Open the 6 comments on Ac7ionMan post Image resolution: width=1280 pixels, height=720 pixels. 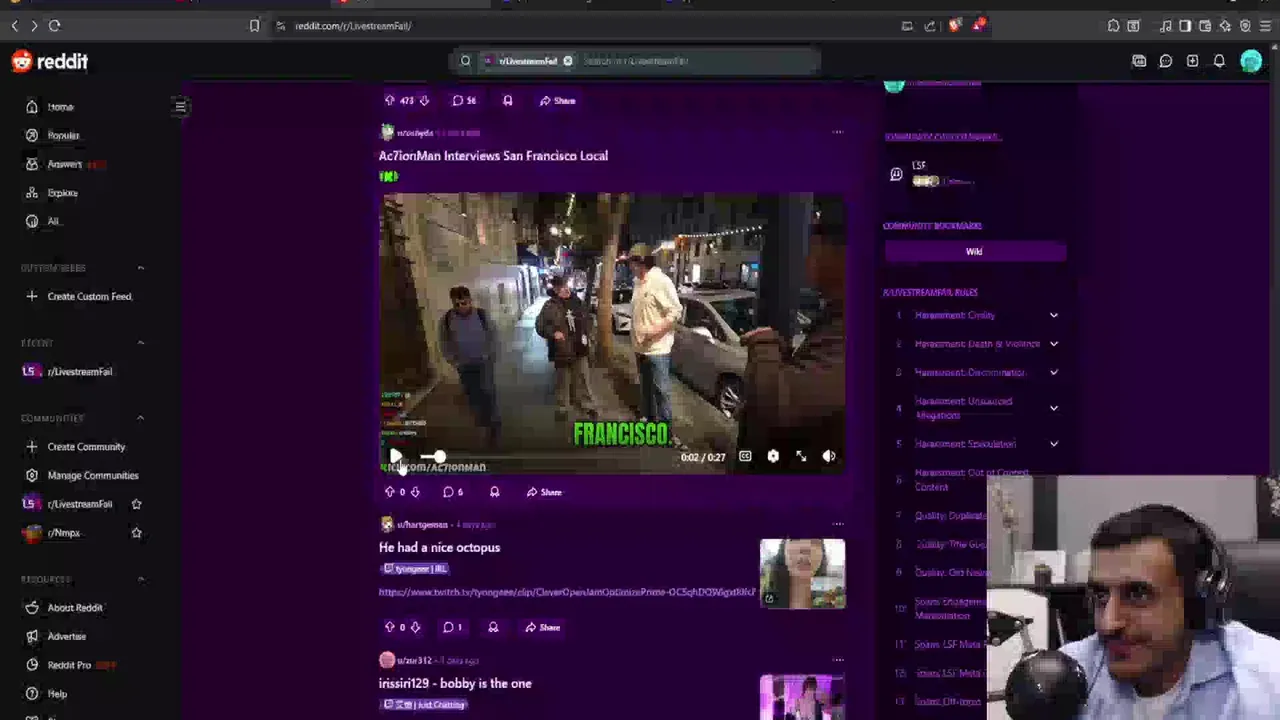point(453,492)
